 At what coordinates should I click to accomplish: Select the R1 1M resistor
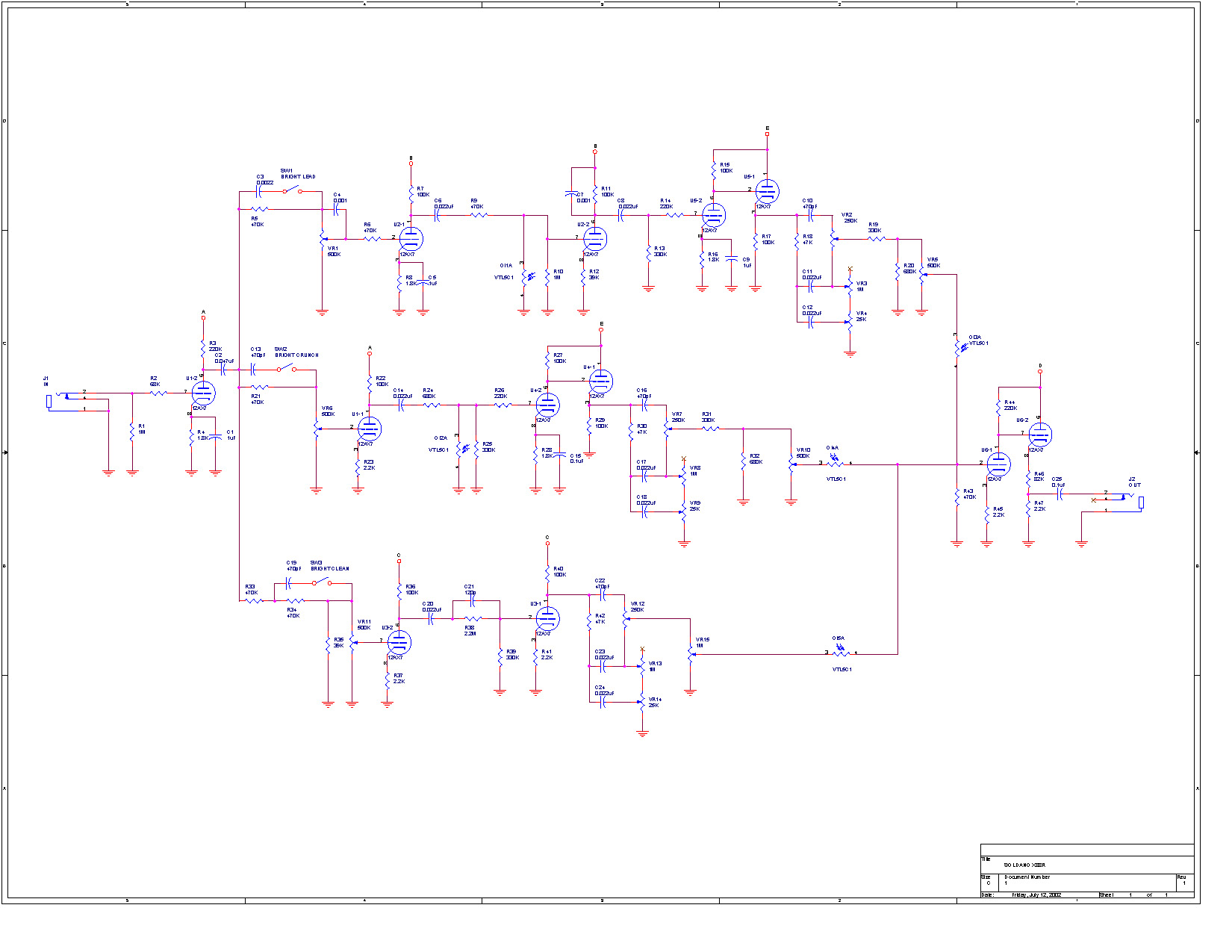click(132, 431)
